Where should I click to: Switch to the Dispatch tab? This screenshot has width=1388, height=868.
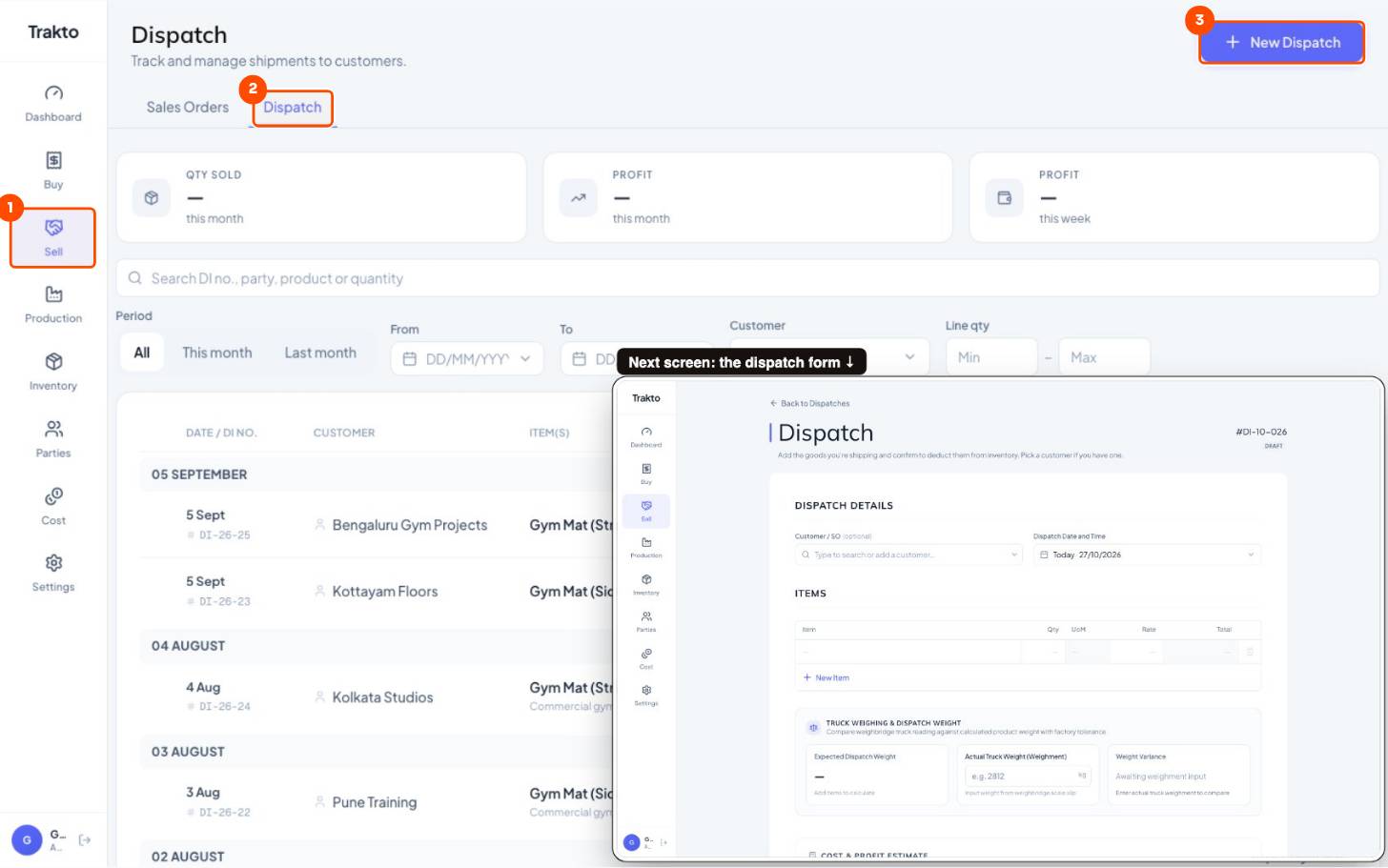coord(293,107)
